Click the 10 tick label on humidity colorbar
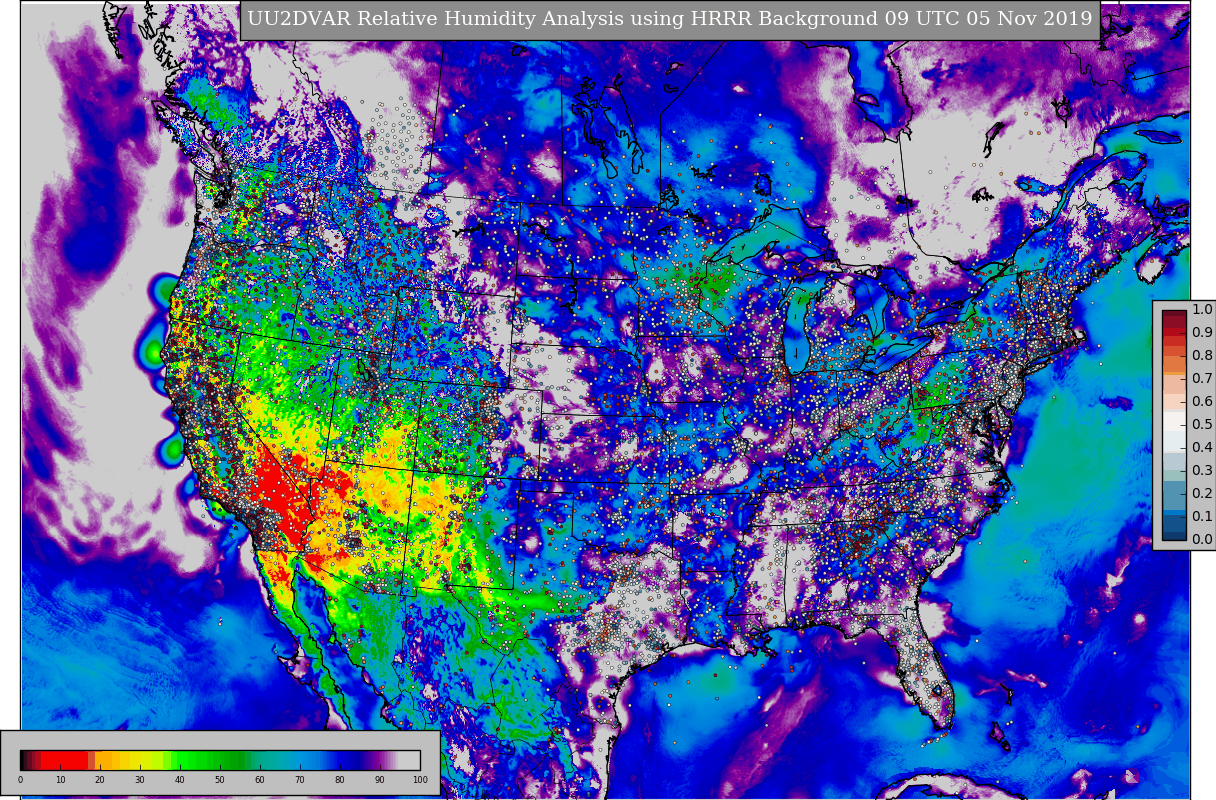 60,780
